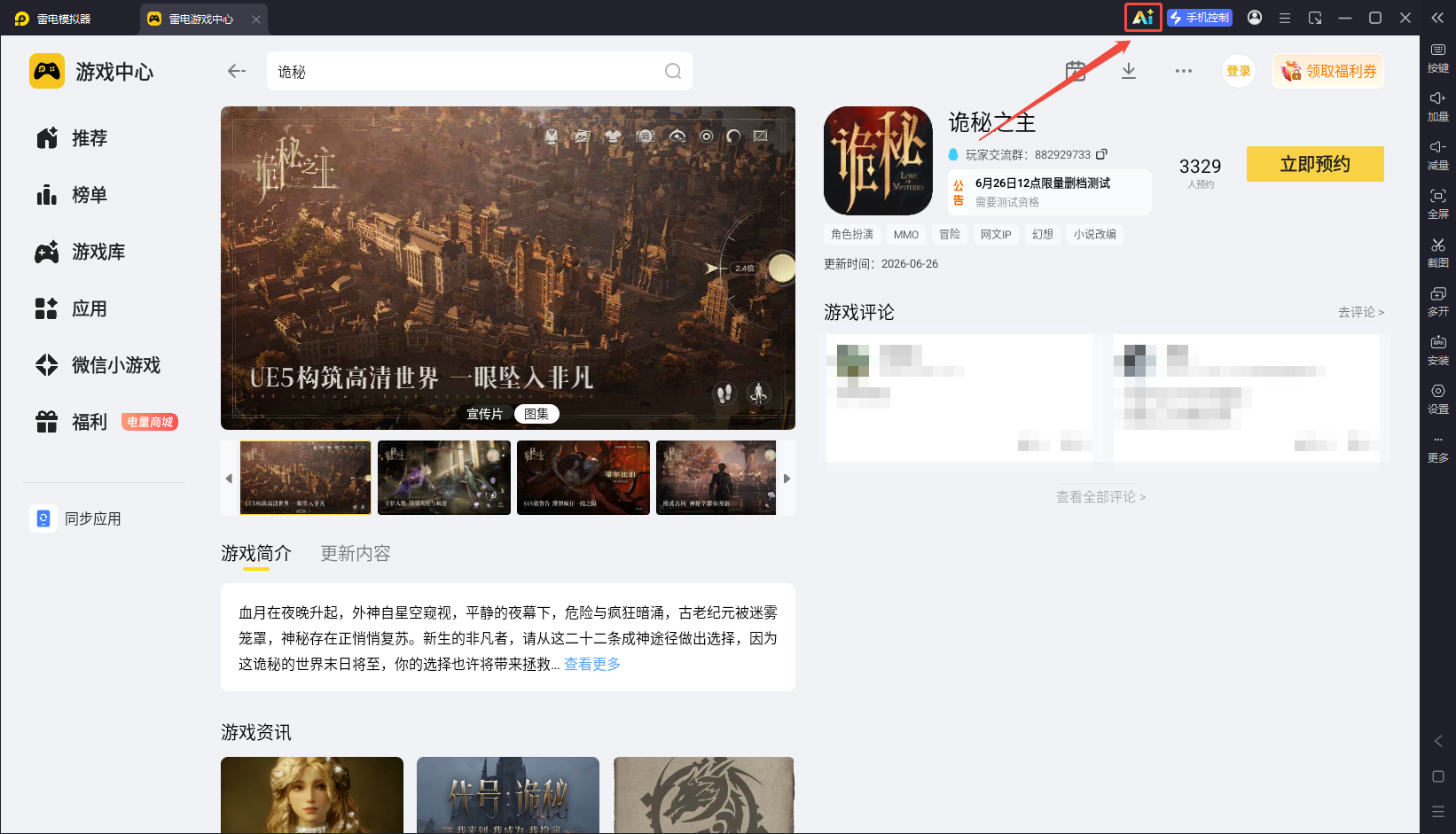Go back using the left arrow near search
Viewport: 1456px width, 834px height.
tap(237, 71)
